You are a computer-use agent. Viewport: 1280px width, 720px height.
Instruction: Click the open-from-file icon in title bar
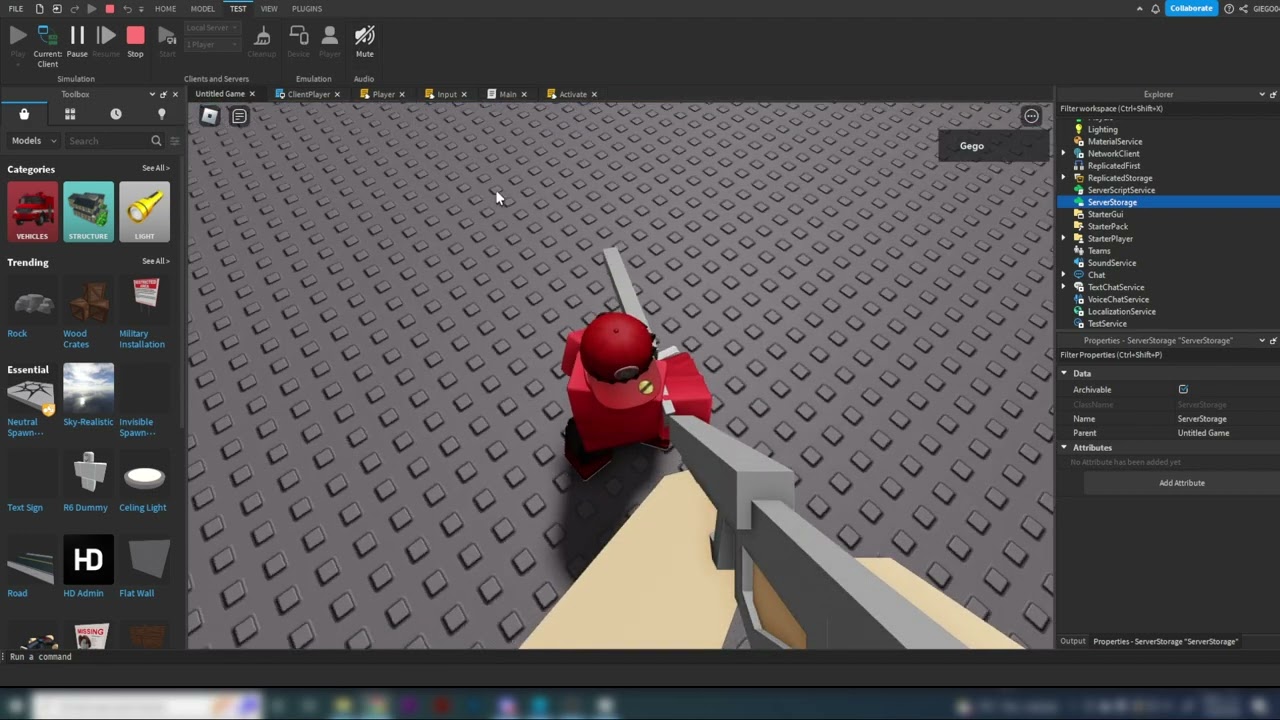[57, 9]
